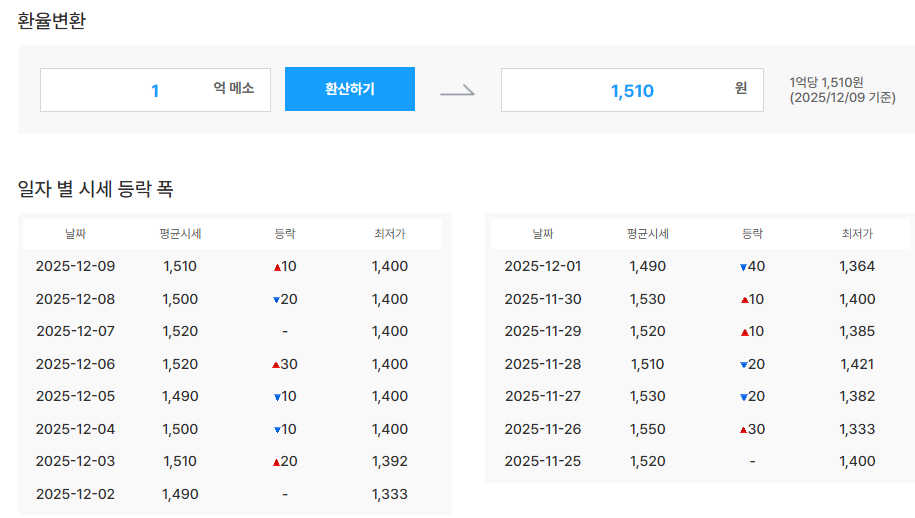Click the 환율변환 section heading

51,21
